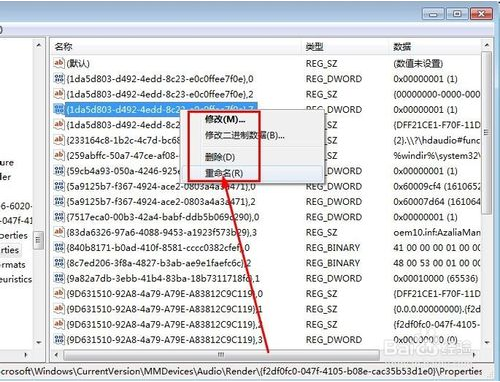Viewport: 500px width, 382px height.
Task: Click the 类型 column header
Action: point(314,46)
